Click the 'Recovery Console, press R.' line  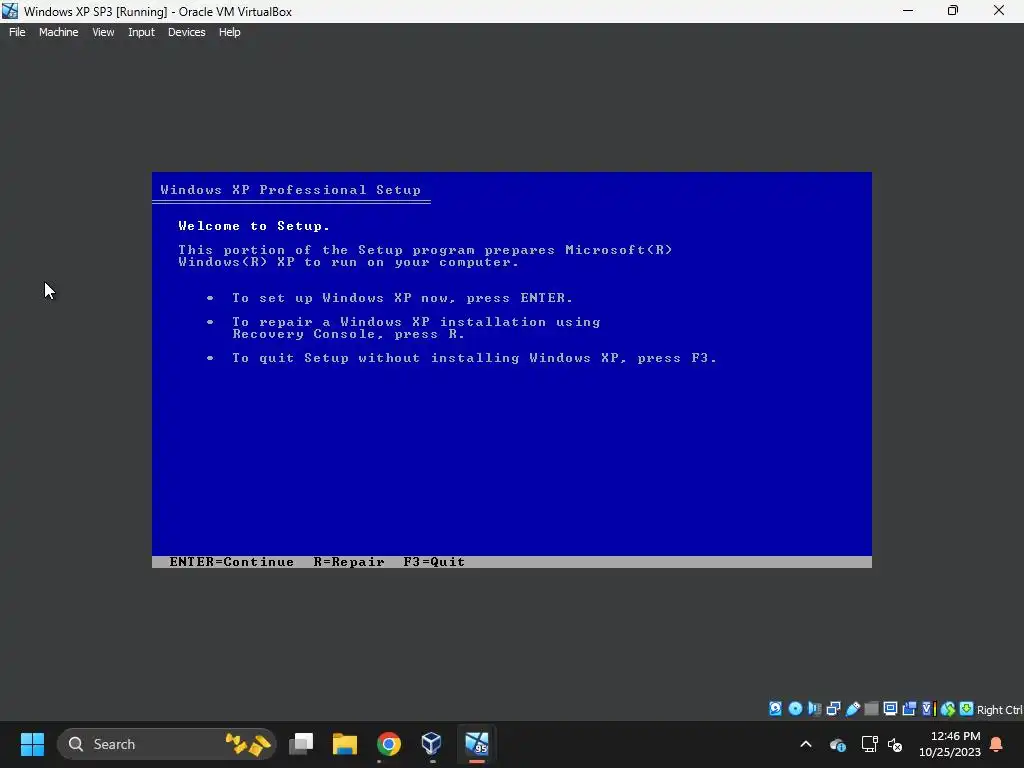click(x=348, y=334)
